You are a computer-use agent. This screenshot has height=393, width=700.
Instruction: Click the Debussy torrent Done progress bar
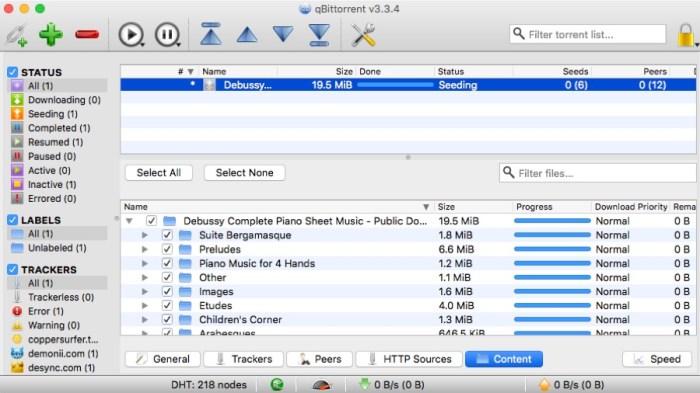[x=396, y=85]
